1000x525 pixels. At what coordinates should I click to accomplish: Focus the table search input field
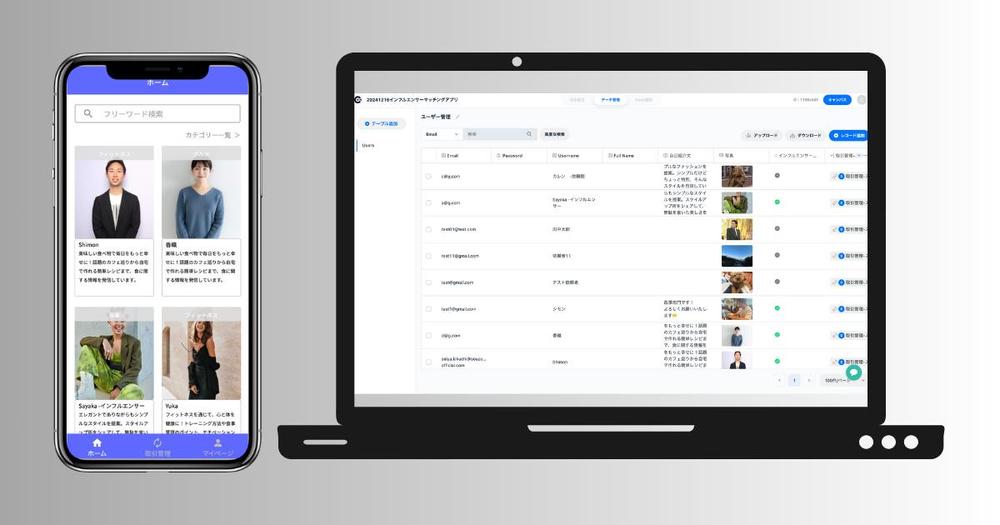tap(499, 134)
